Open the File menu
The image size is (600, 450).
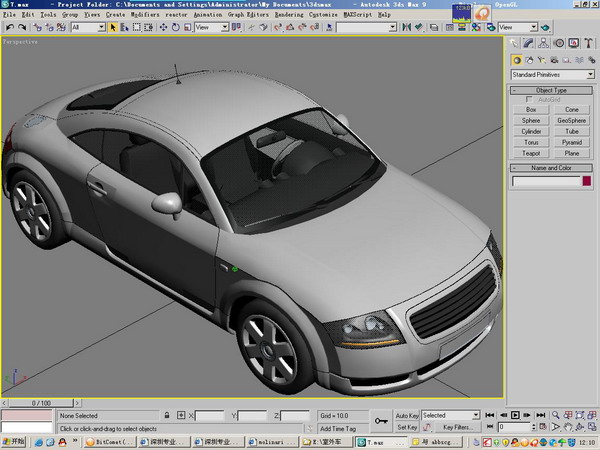click(9, 15)
